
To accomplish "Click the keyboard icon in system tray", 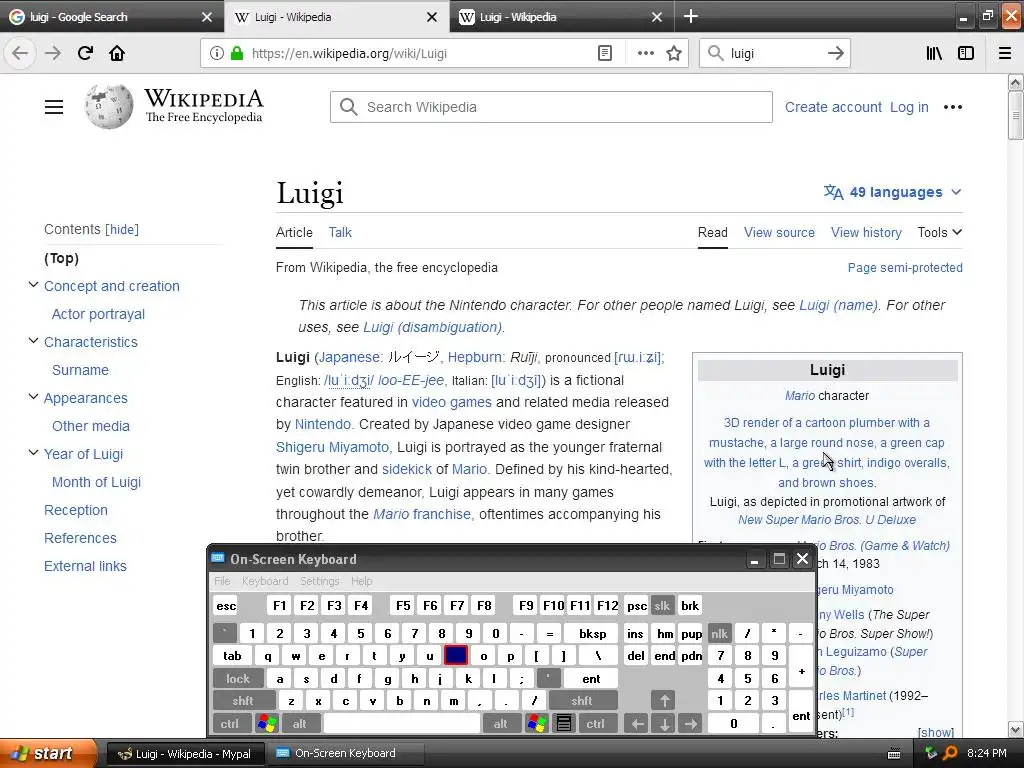I will tap(895, 754).
